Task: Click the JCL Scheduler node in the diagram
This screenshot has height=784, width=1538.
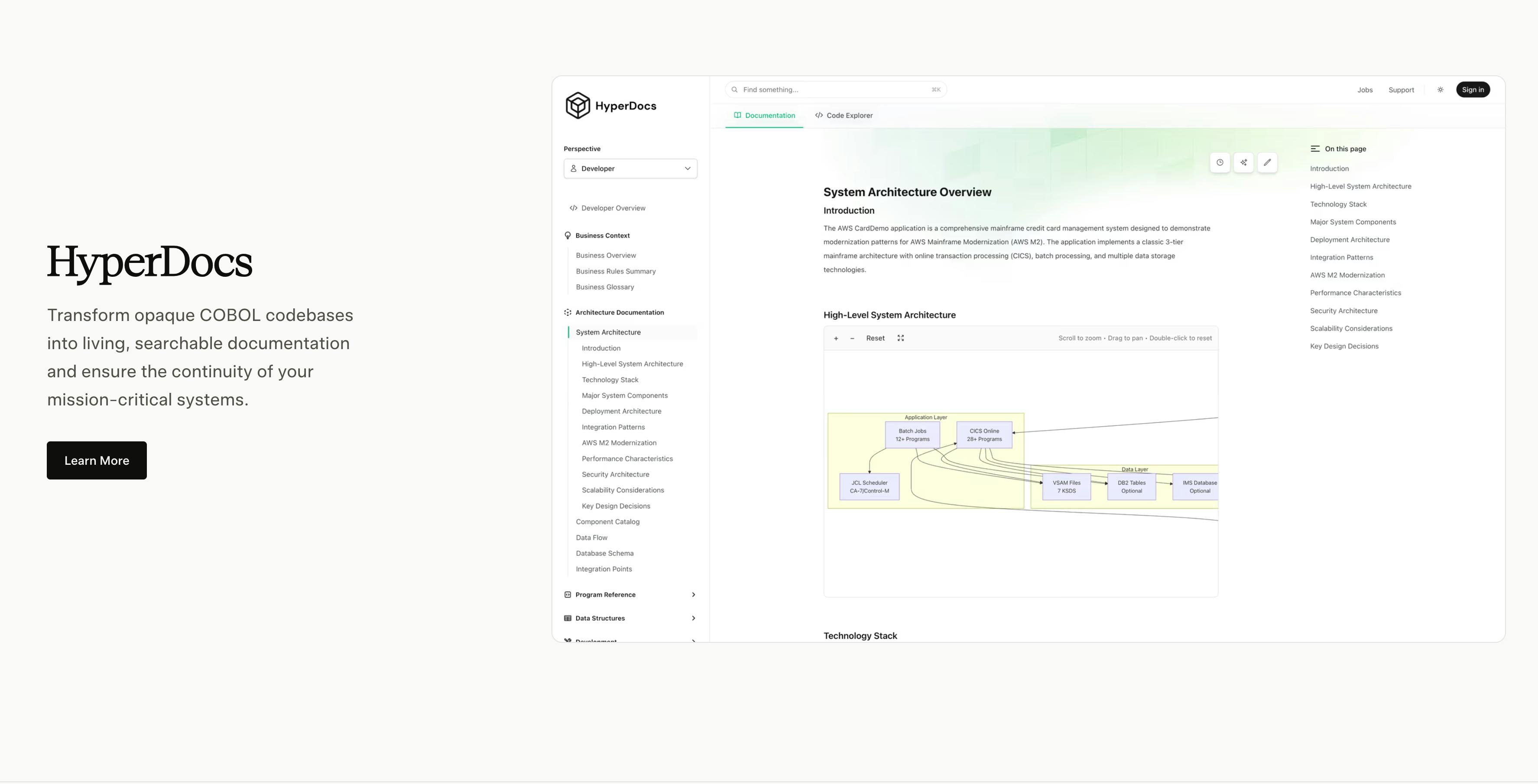Action: click(x=870, y=486)
